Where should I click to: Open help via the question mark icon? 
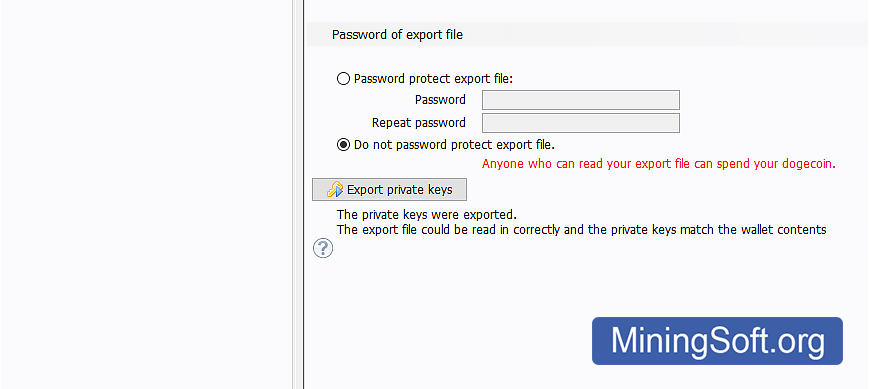323,248
